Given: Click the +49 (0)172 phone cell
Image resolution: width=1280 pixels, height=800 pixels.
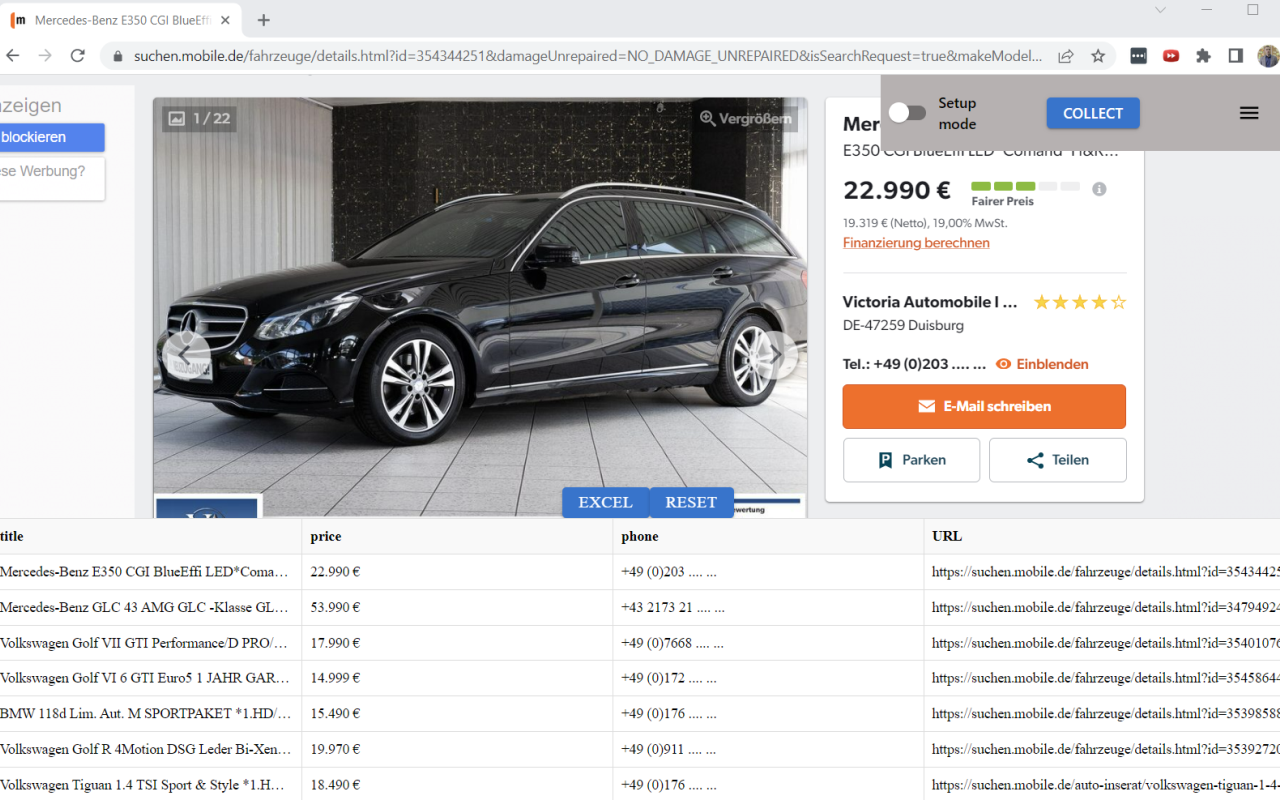Looking at the screenshot, I should (768, 678).
